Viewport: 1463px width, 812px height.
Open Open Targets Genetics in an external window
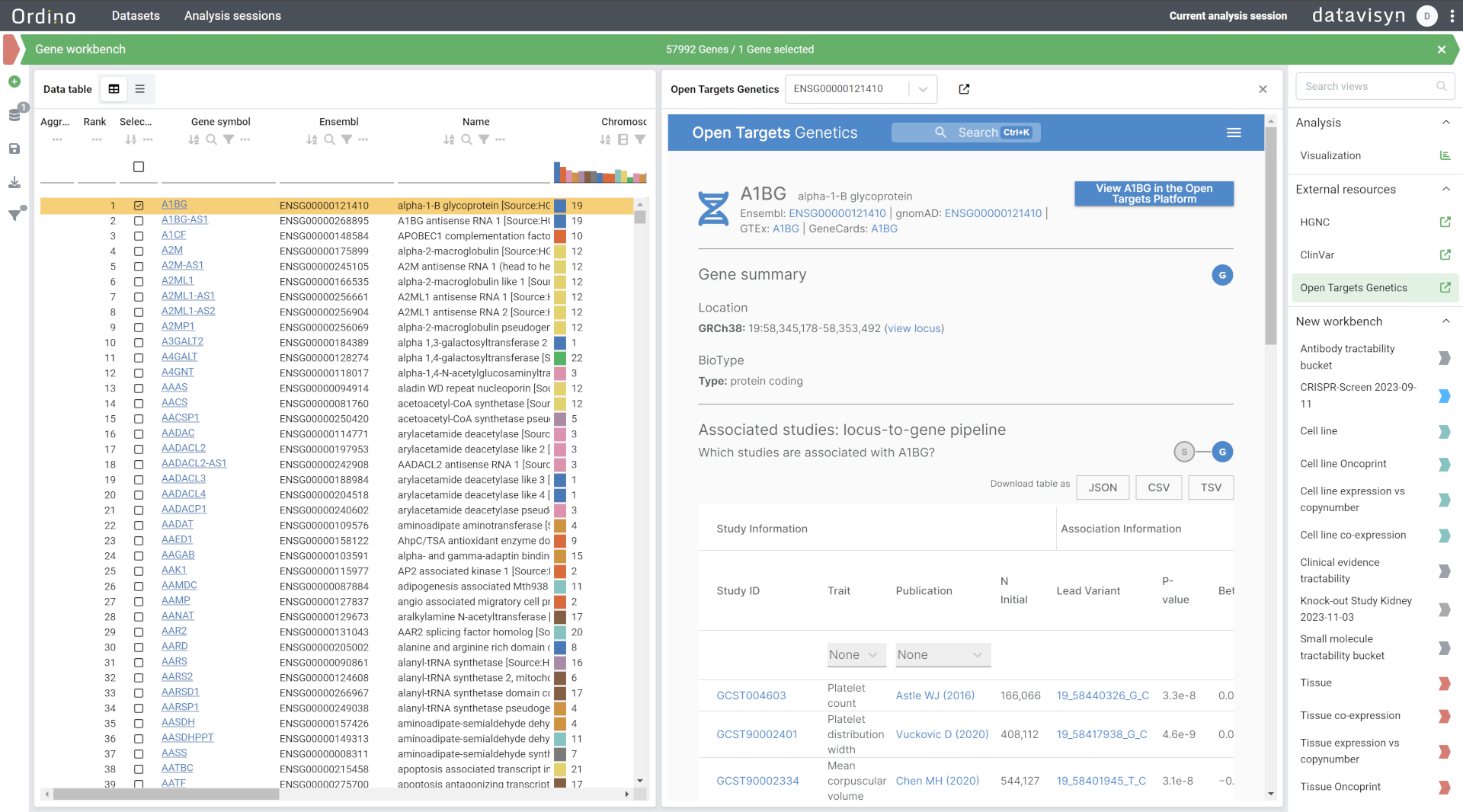964,89
